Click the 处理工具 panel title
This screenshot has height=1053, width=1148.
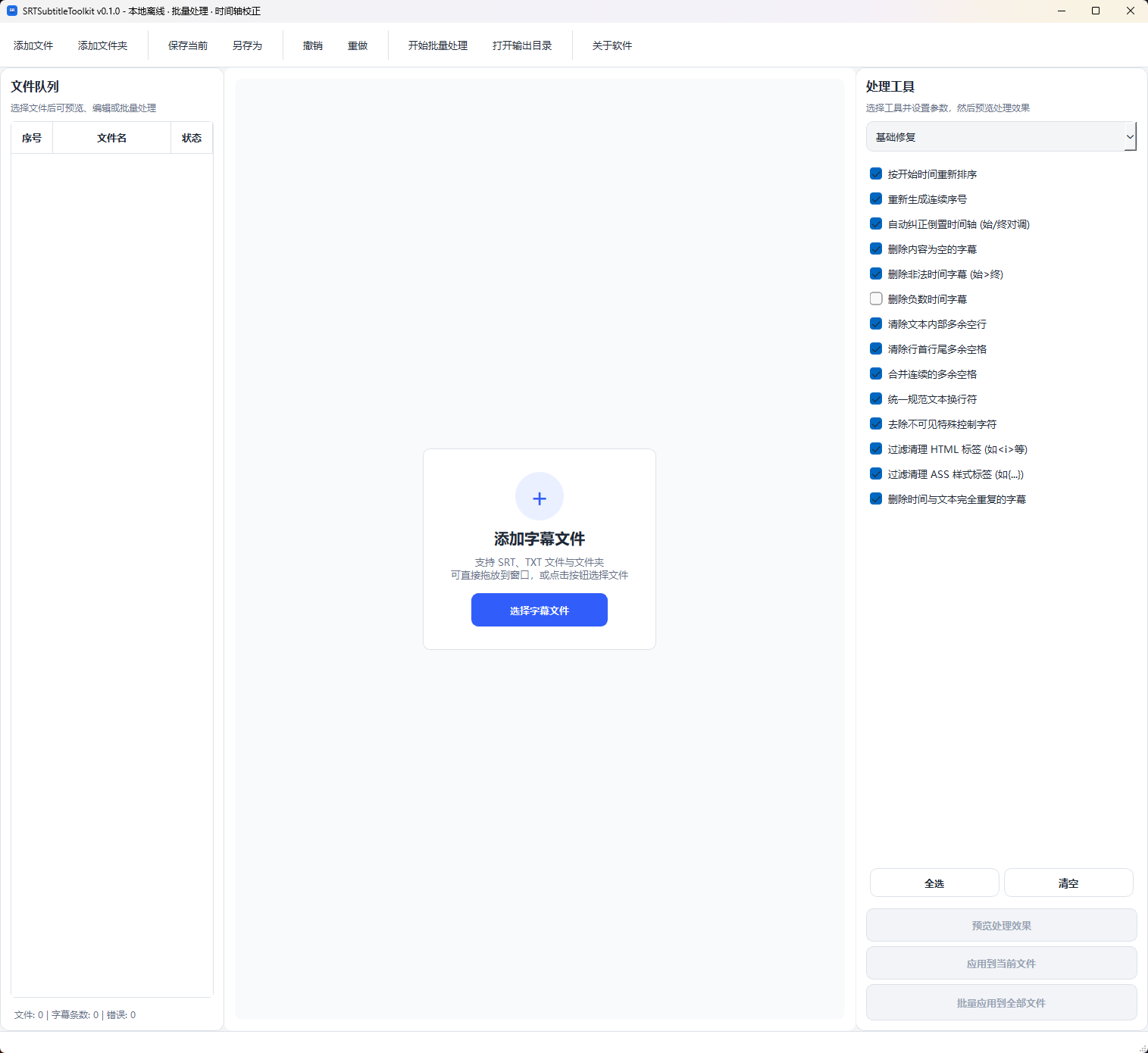pos(890,86)
